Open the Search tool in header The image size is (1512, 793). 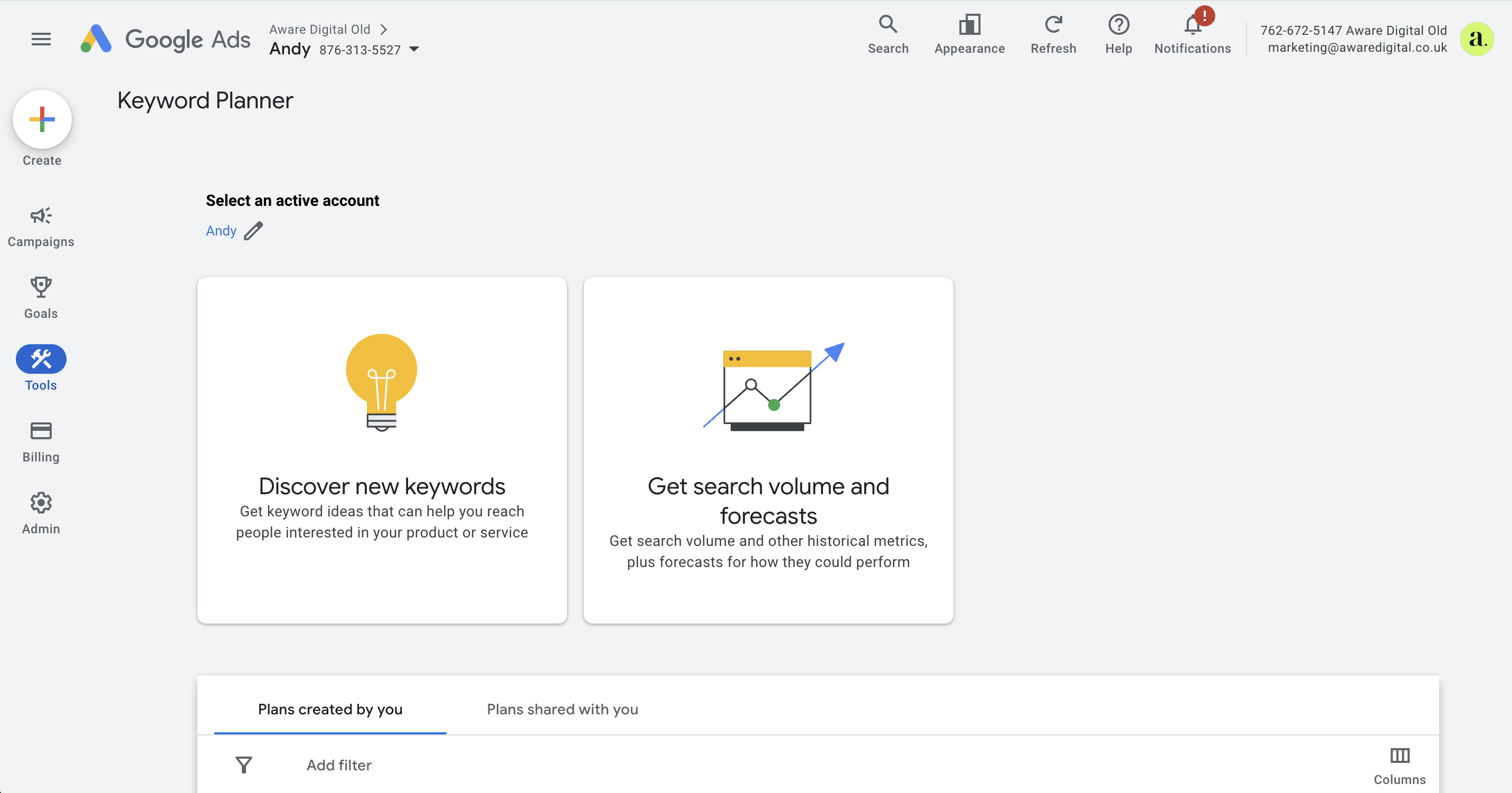click(x=887, y=35)
